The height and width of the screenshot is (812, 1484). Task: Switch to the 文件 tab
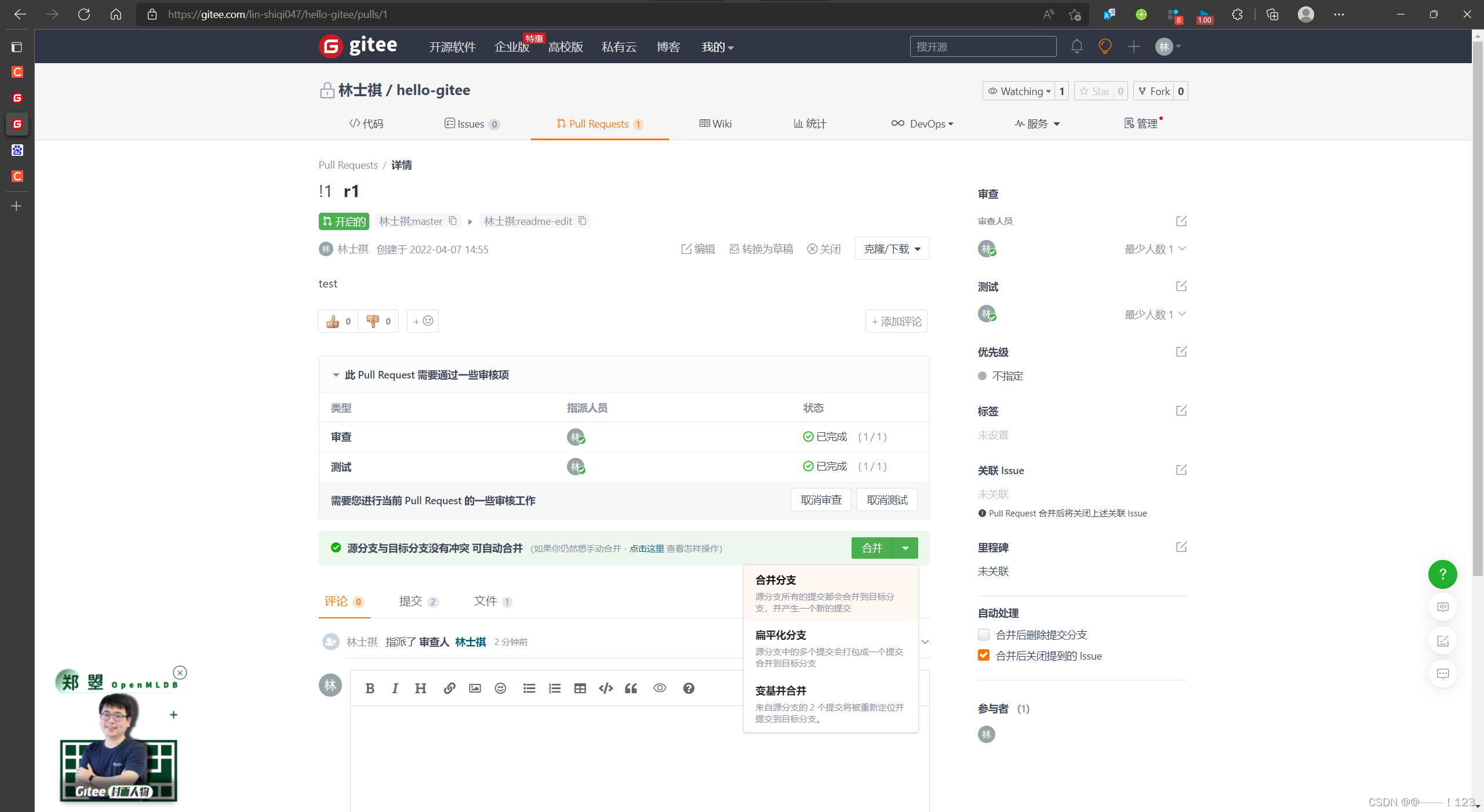[488, 601]
